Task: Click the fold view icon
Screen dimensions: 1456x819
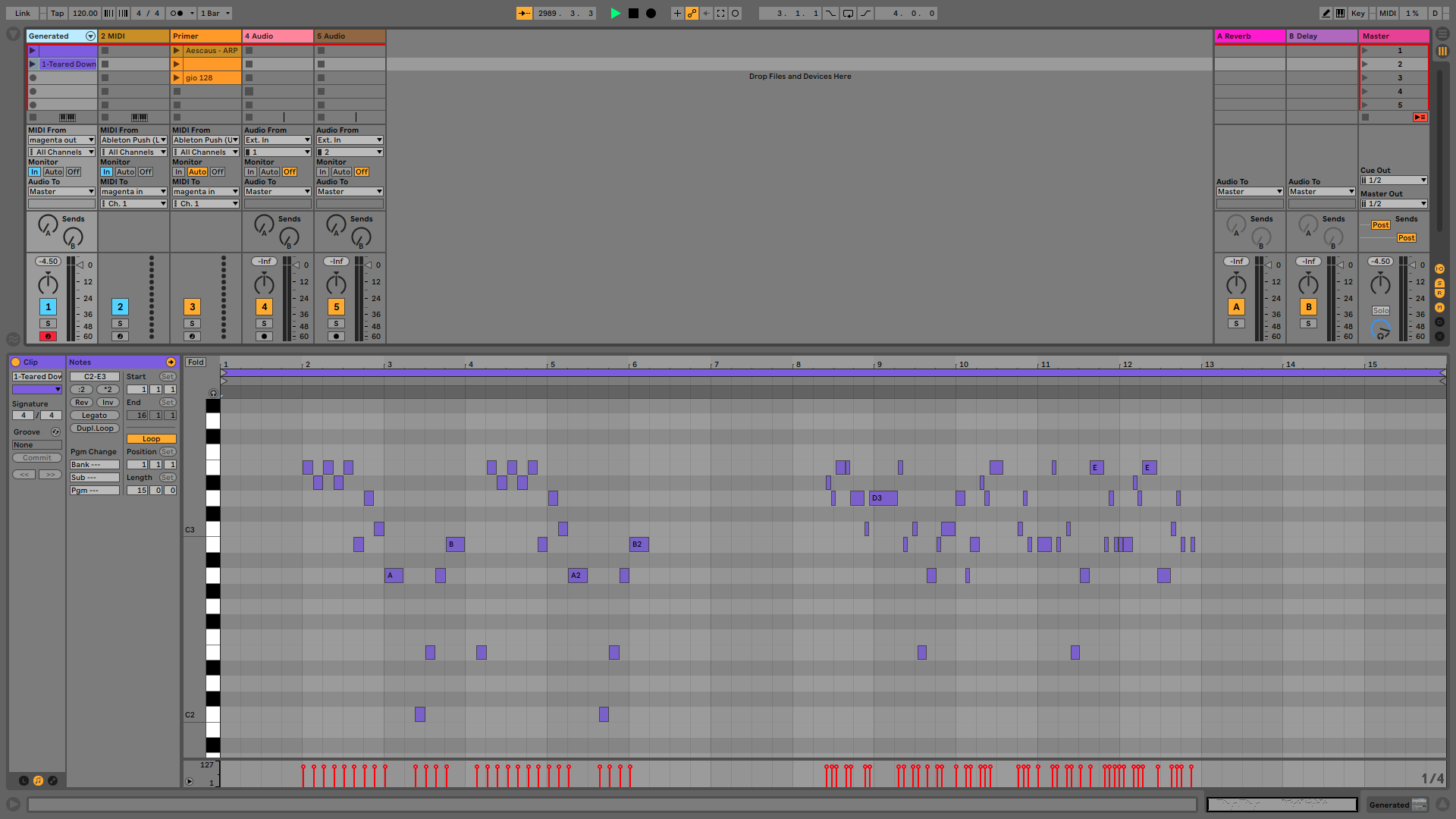Action: [196, 362]
